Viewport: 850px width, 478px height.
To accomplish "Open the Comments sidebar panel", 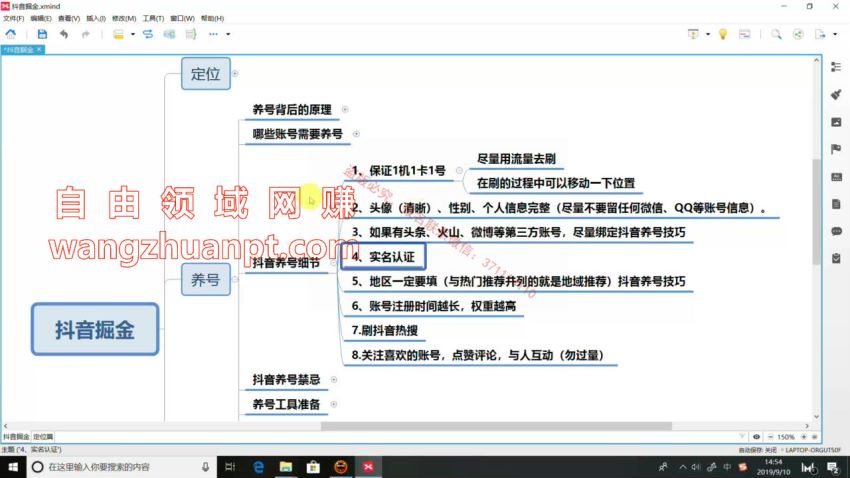I will 836,231.
